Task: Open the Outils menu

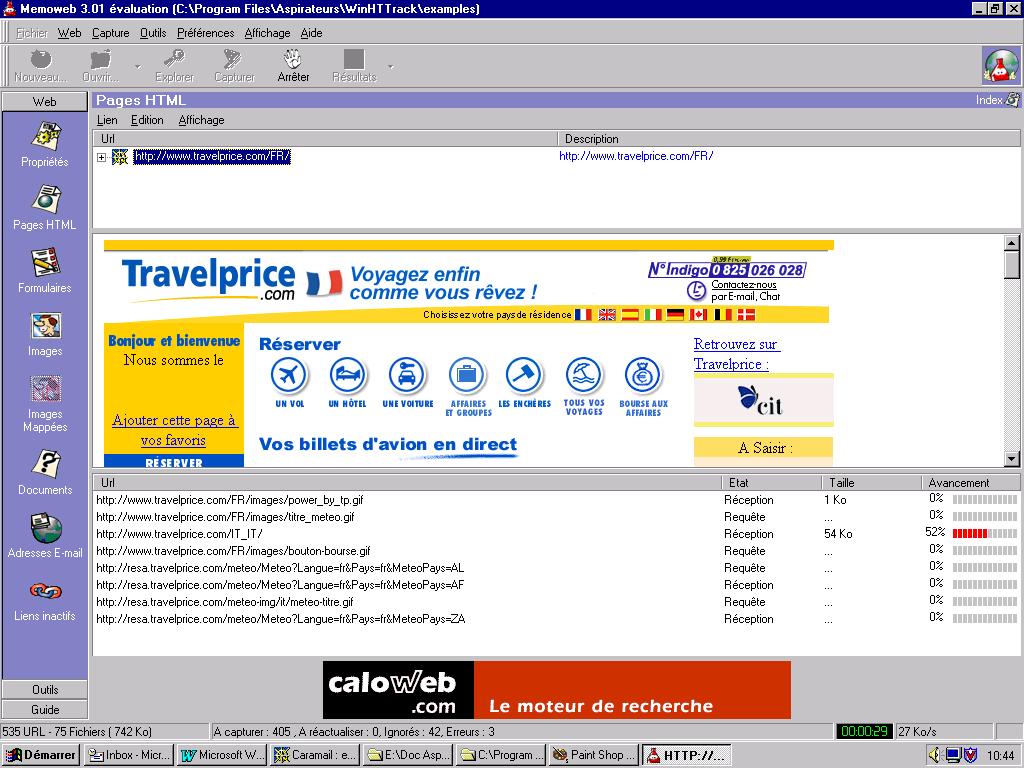Action: point(153,33)
